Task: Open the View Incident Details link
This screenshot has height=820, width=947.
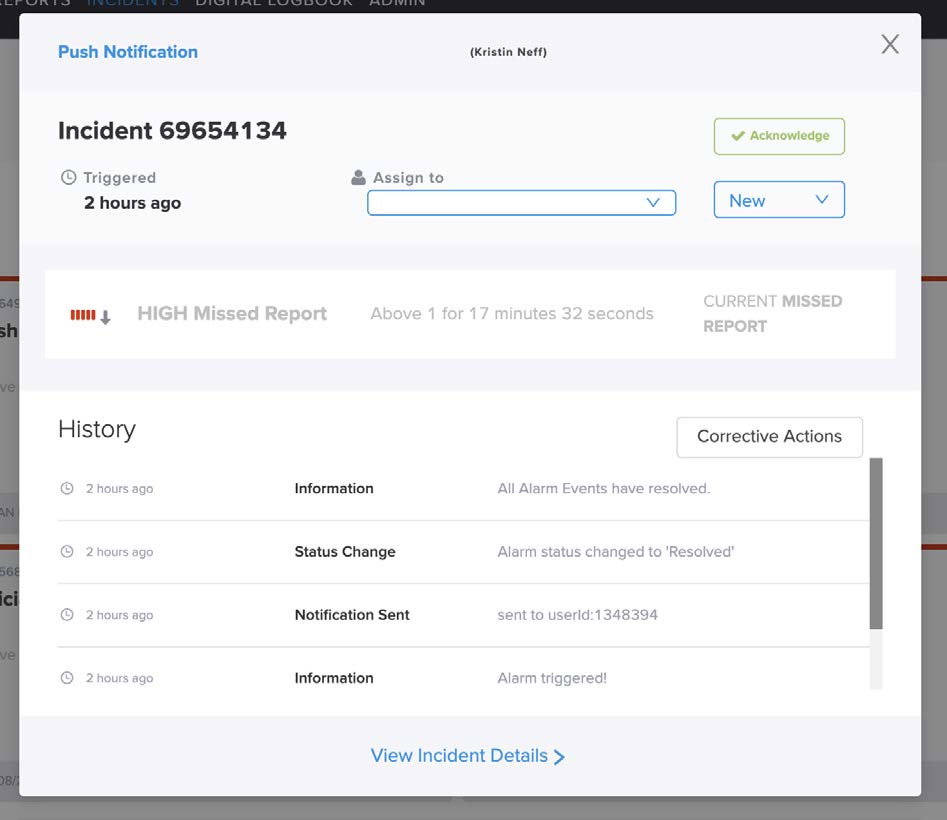Action: tap(459, 756)
